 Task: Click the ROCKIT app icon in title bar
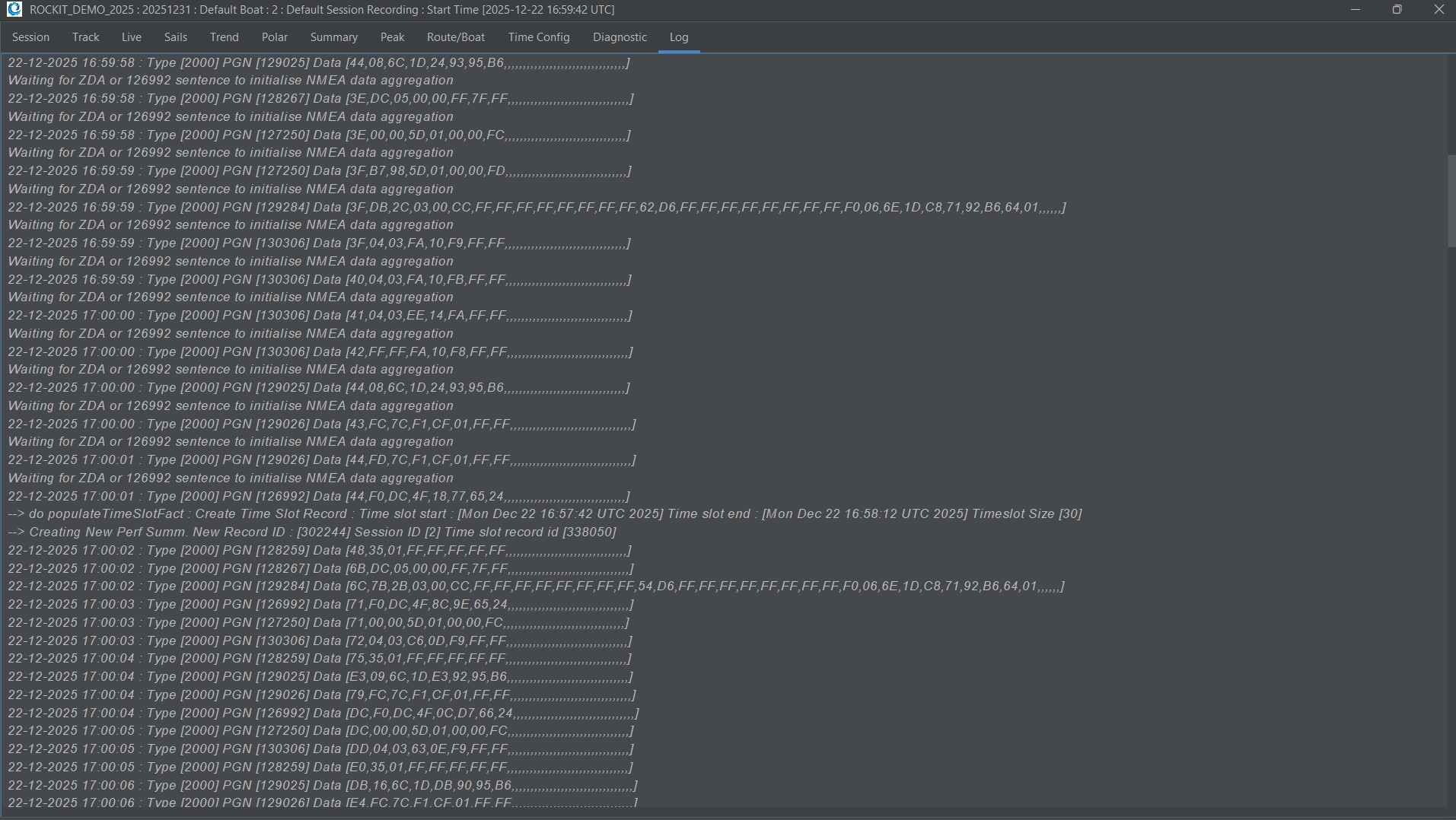point(14,10)
